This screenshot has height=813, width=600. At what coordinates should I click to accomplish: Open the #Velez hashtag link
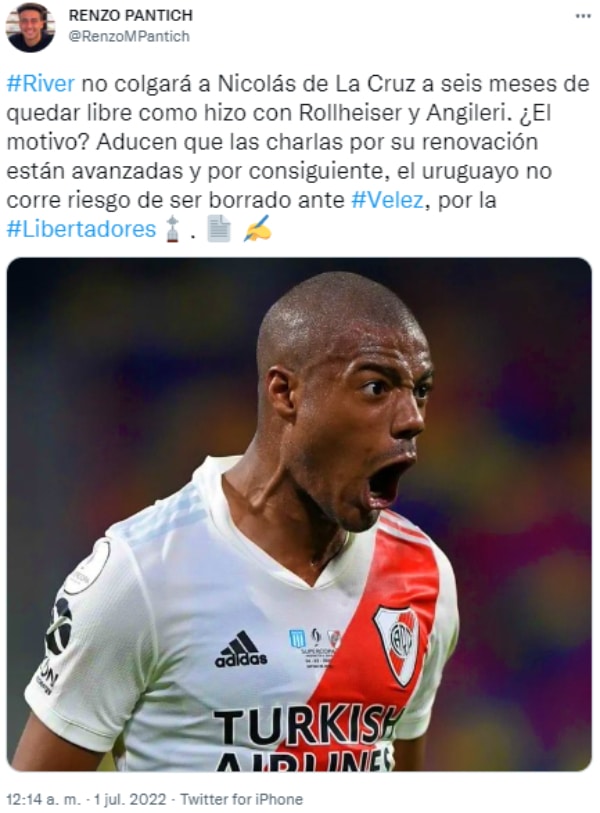point(387,200)
